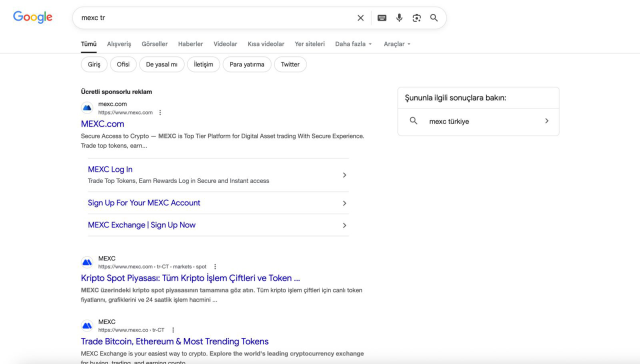
Task: Click MEXC favicon of Trade Bitcoin result
Action: (87, 325)
